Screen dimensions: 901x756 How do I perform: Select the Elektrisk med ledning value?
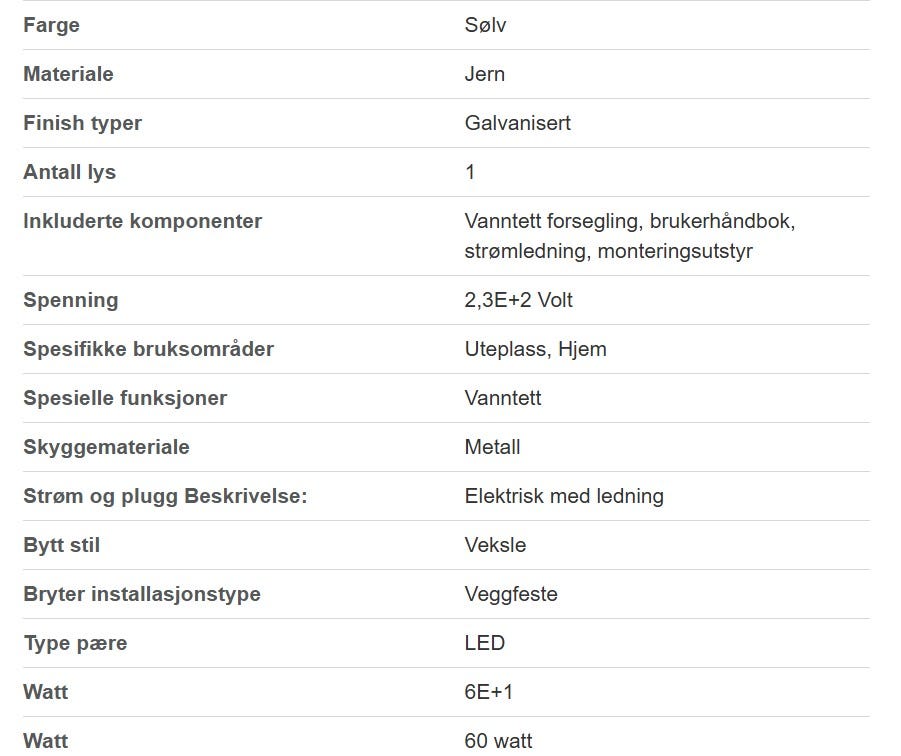pos(564,496)
